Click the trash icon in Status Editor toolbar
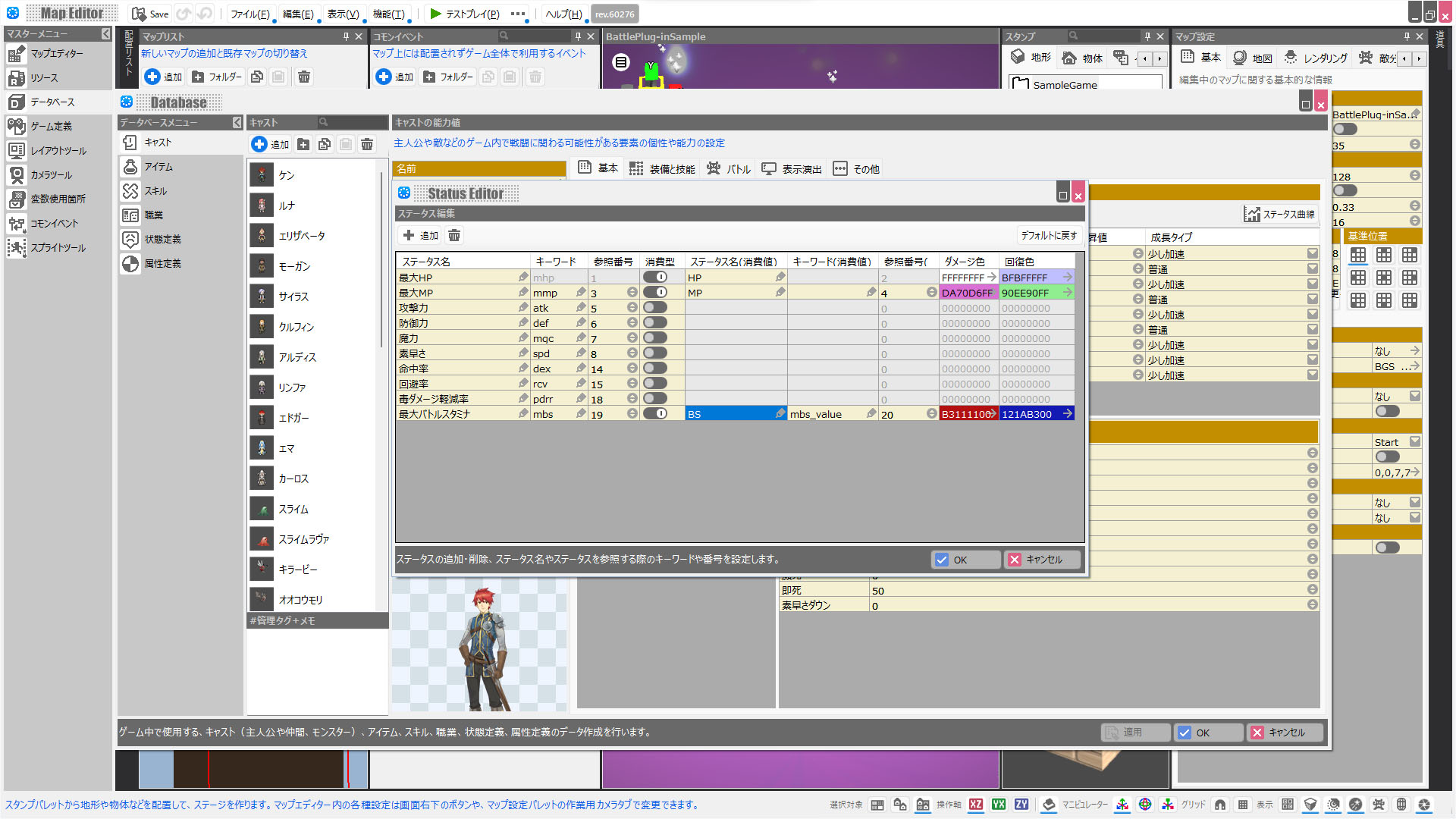This screenshot has width=1456, height=819. pyautogui.click(x=454, y=236)
